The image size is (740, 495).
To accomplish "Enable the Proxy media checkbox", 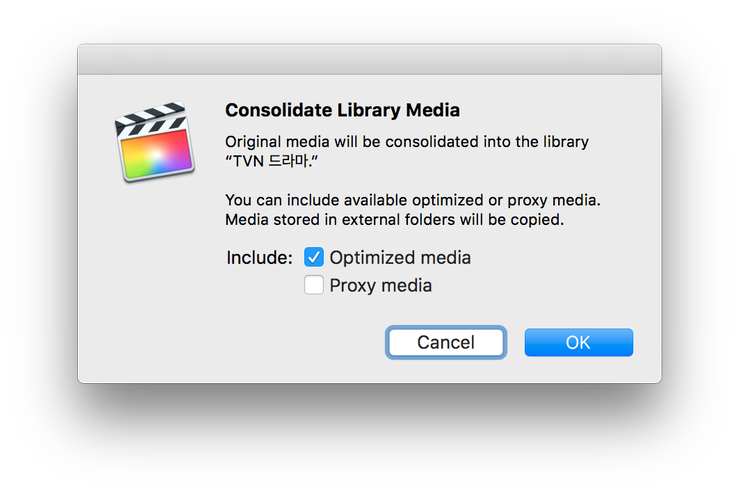I will click(314, 285).
